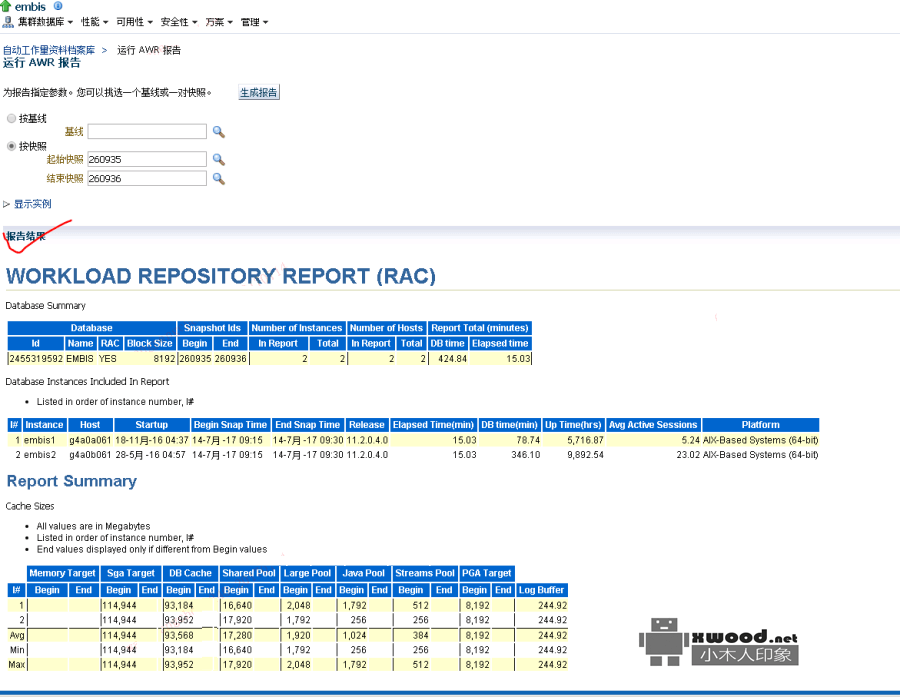Screen dimensions: 900x697
Task: Click the Report Summary heading
Action: tap(72, 481)
